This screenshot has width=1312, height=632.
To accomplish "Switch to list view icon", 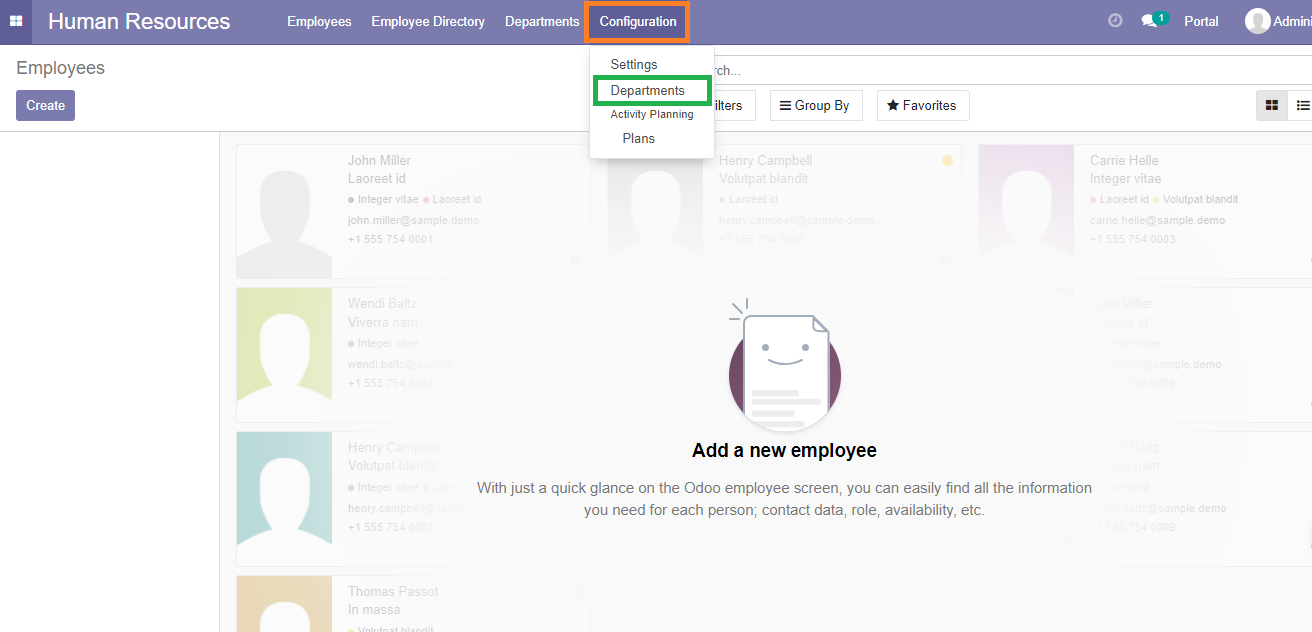I will [1302, 105].
